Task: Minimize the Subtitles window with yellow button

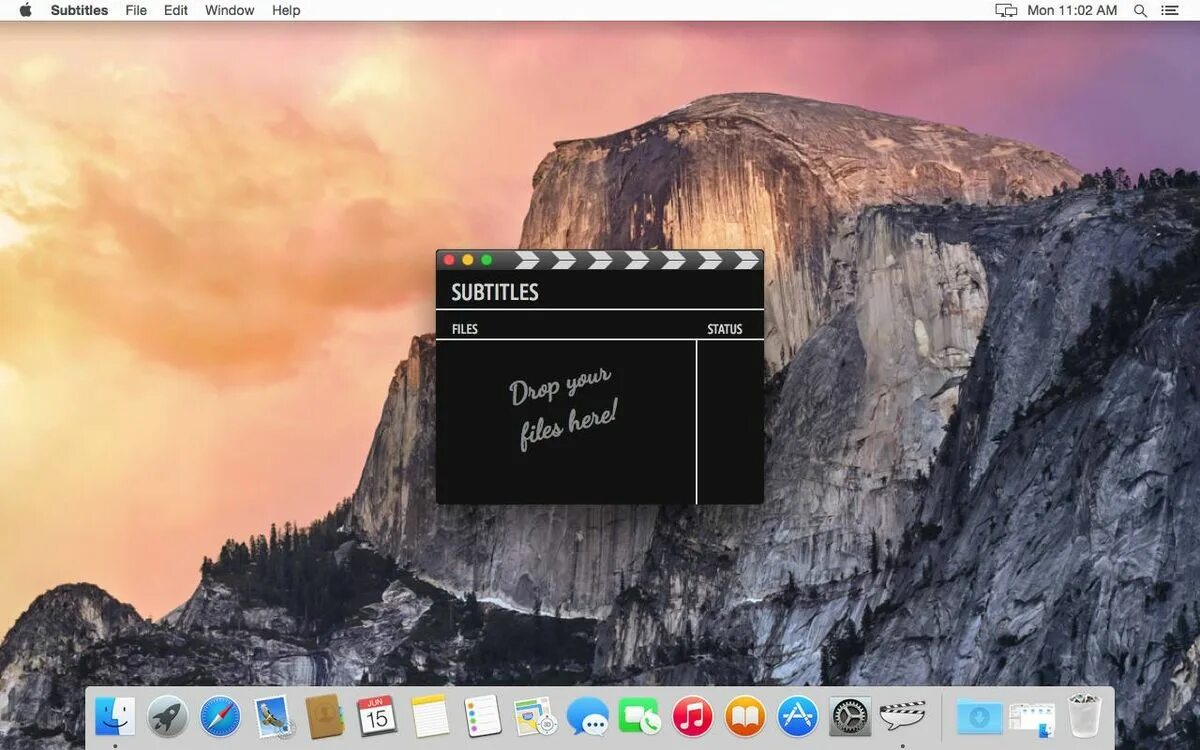Action: [x=468, y=260]
